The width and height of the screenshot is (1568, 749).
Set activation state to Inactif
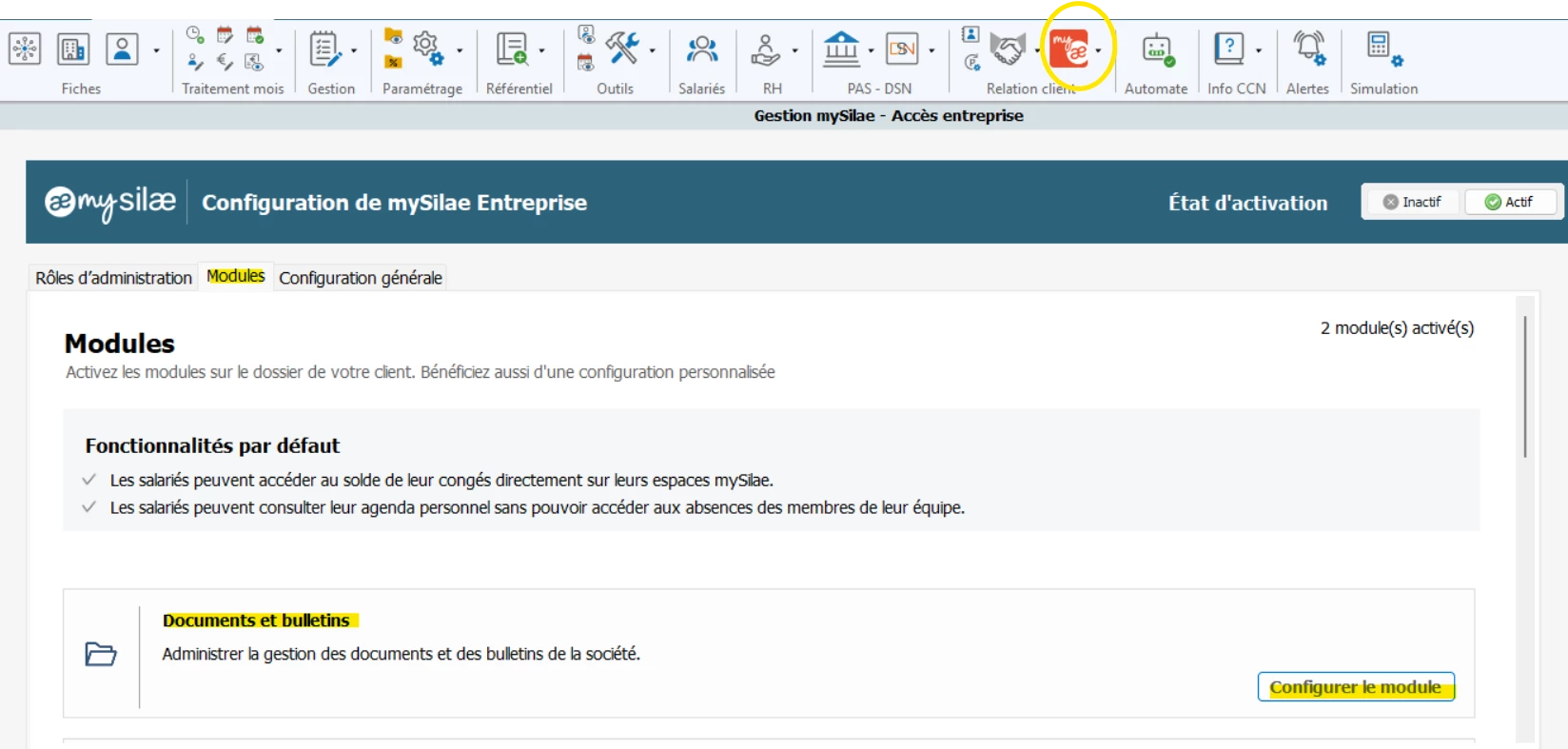pos(1413,202)
